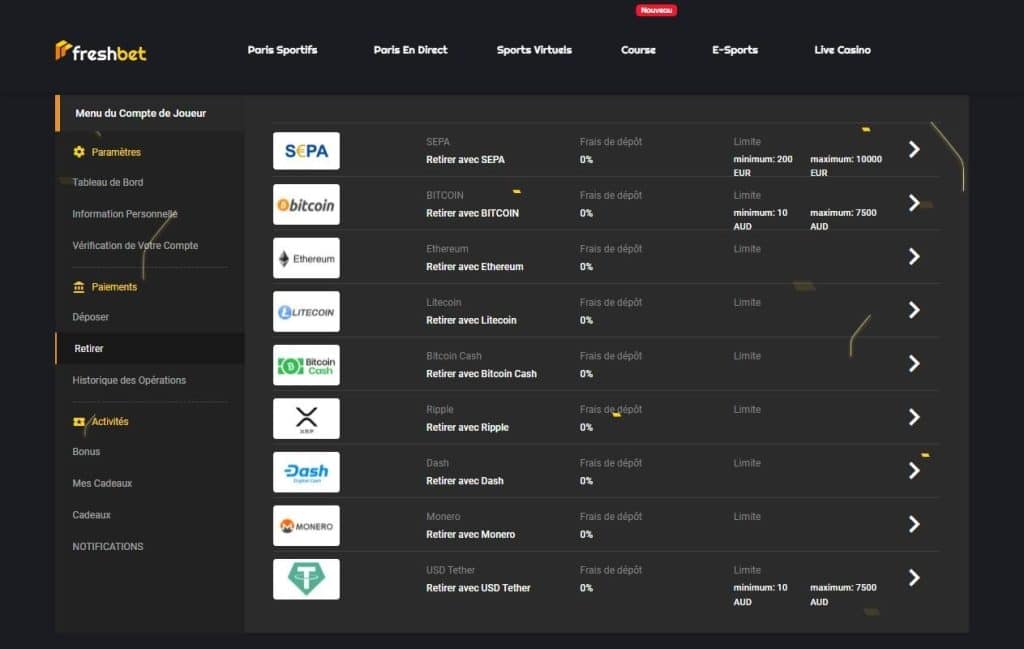Click 'Retirer avec Ethereum' text
Viewport: 1024px width, 649px height.
[475, 266]
